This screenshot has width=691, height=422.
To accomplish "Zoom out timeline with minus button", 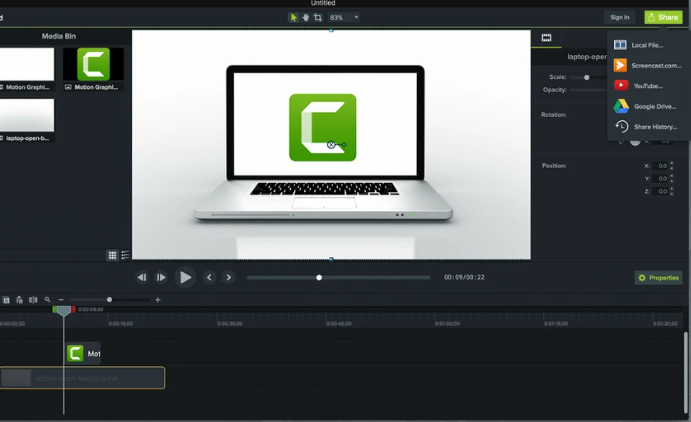I will point(61,300).
